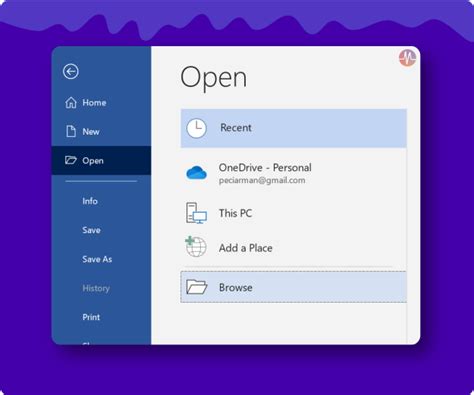The width and height of the screenshot is (474, 395).
Task: Click the Recent clock icon
Action: 196,128
